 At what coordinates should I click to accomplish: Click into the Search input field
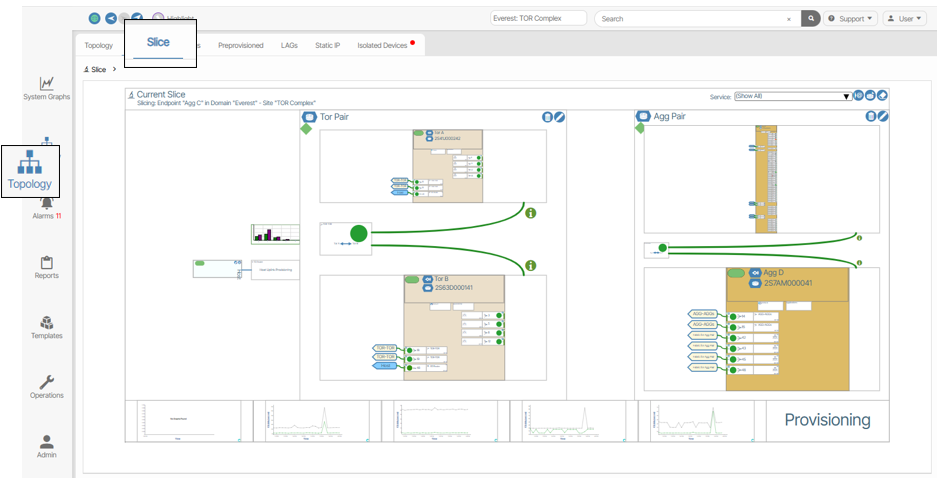[x=690, y=18]
